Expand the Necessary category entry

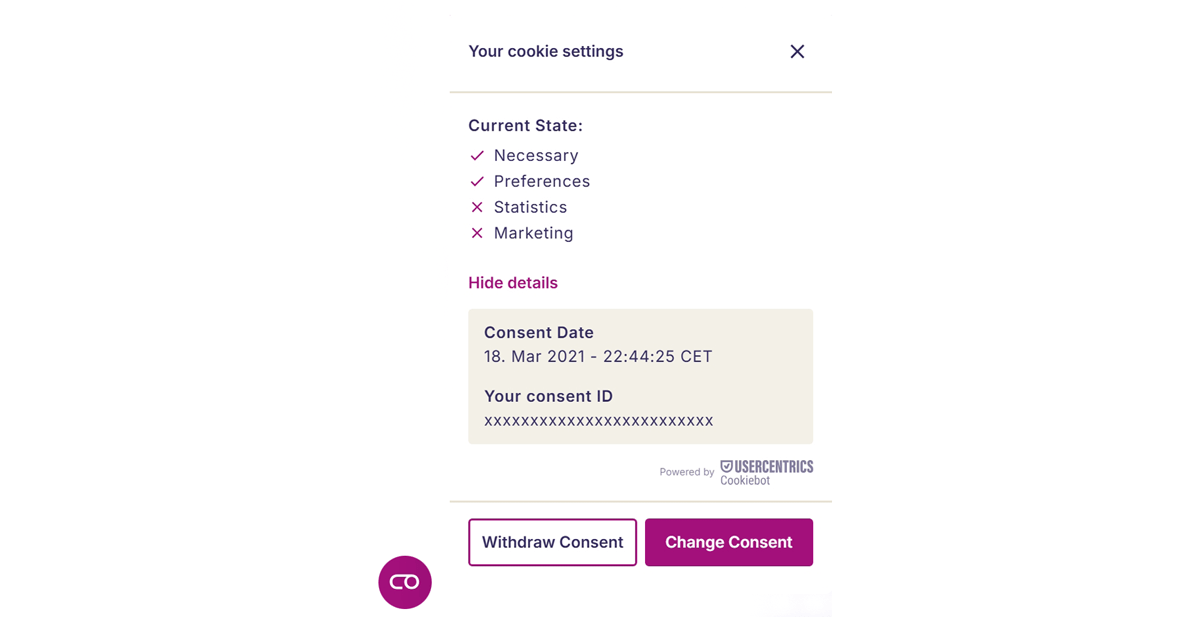[536, 155]
